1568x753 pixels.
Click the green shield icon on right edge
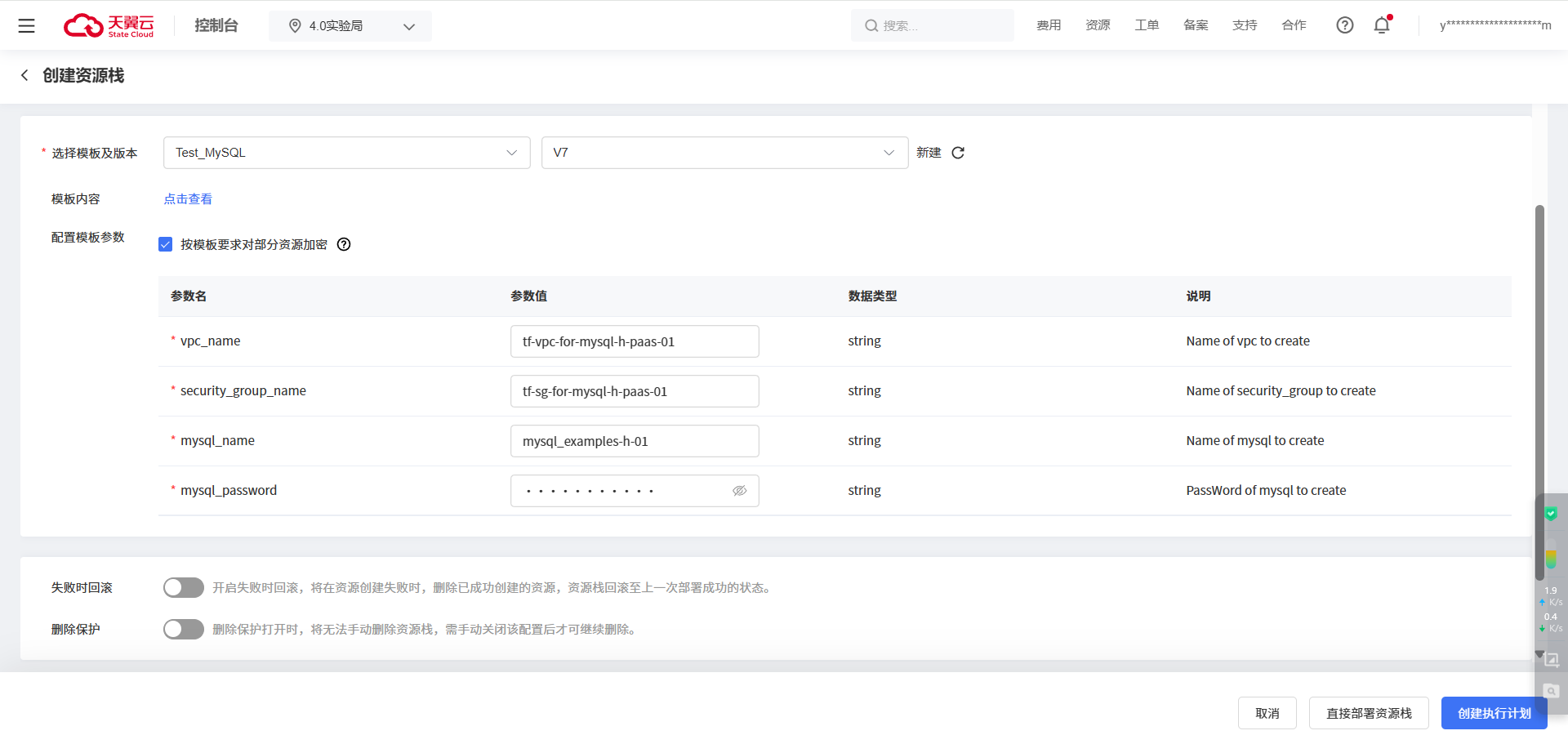click(x=1550, y=514)
